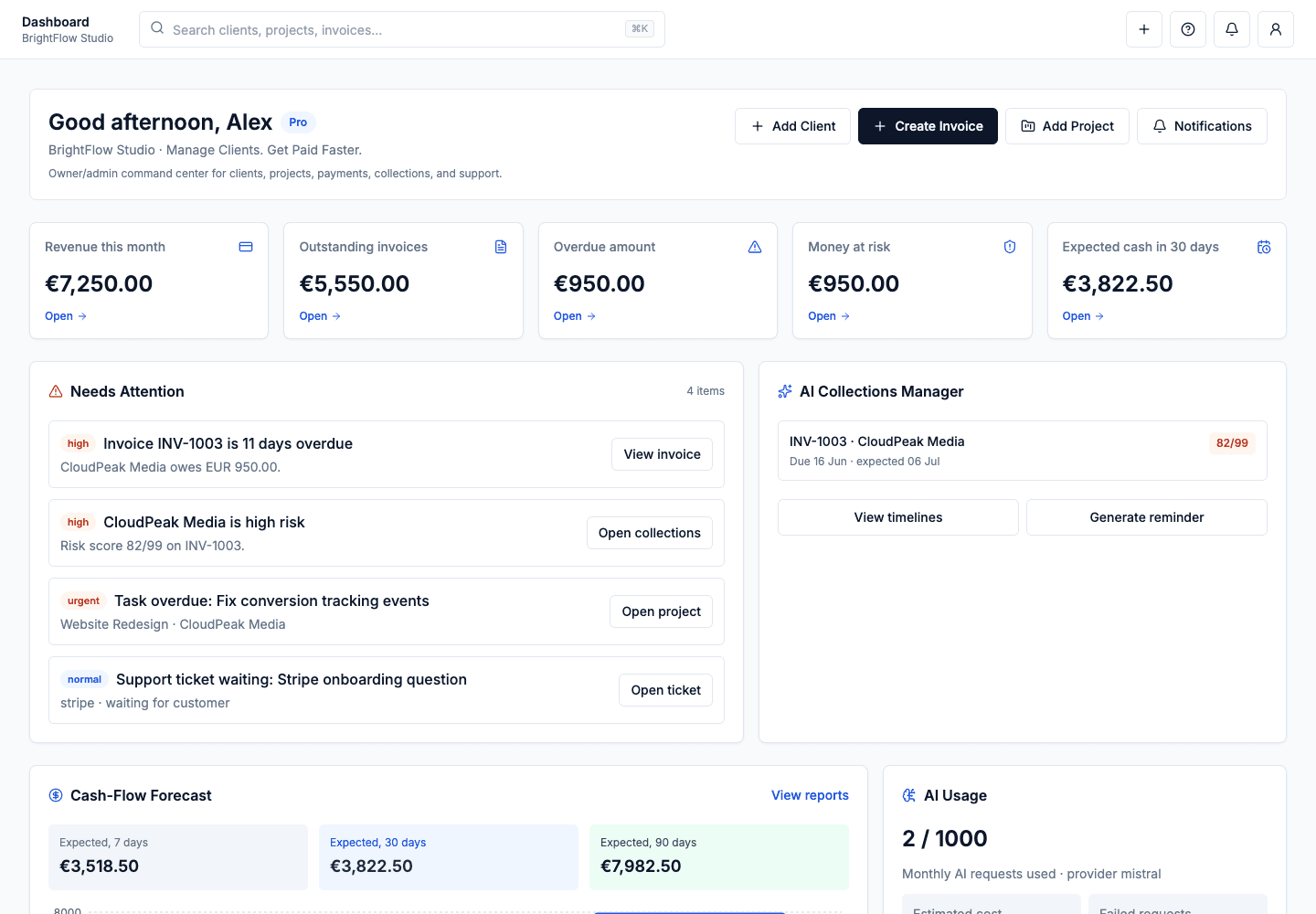Click the 82/99 risk score badge
Viewport: 1316px width, 914px height.
coord(1232,443)
